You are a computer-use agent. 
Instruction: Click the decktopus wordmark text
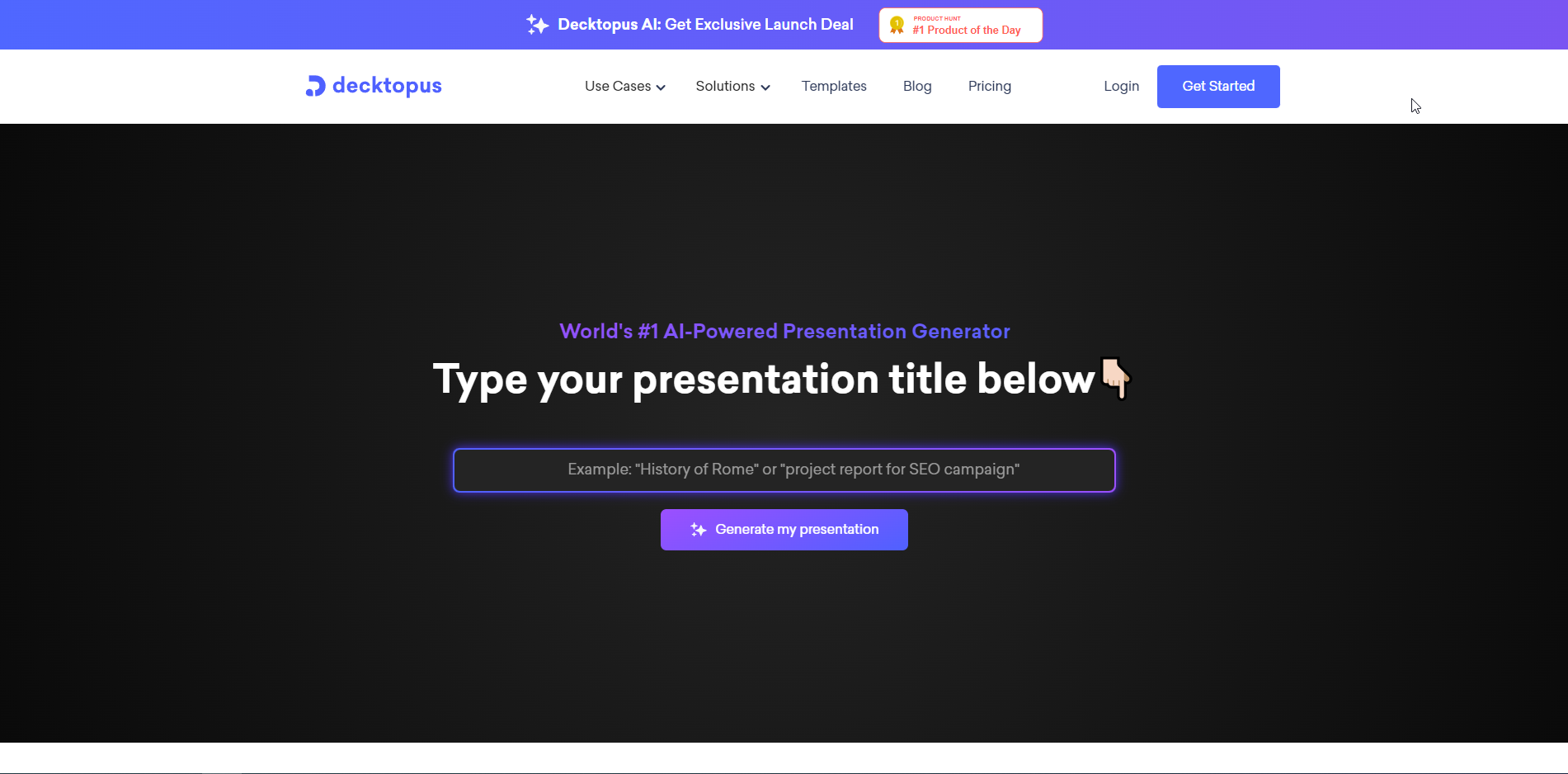387,86
